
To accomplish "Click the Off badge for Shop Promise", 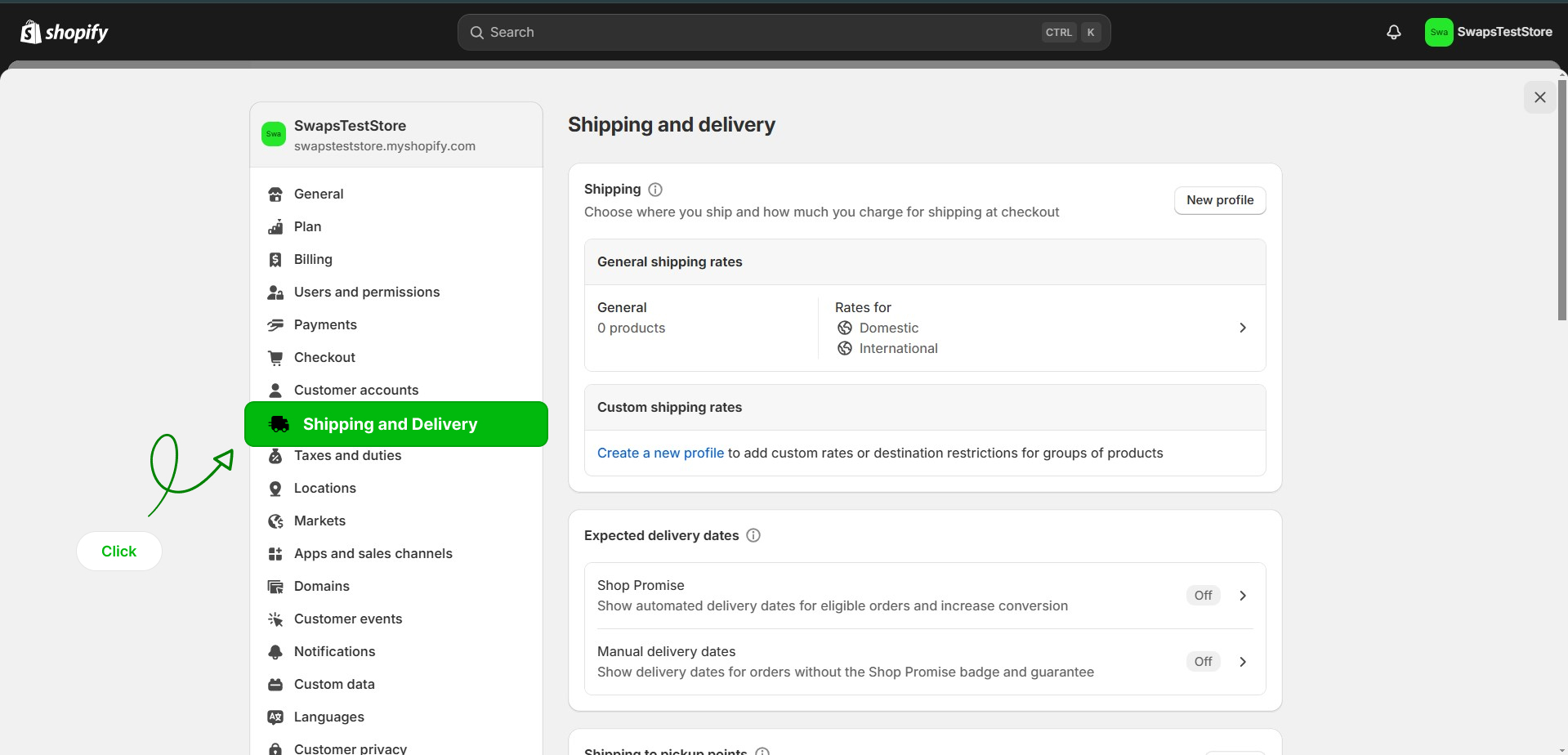I will (x=1203, y=596).
